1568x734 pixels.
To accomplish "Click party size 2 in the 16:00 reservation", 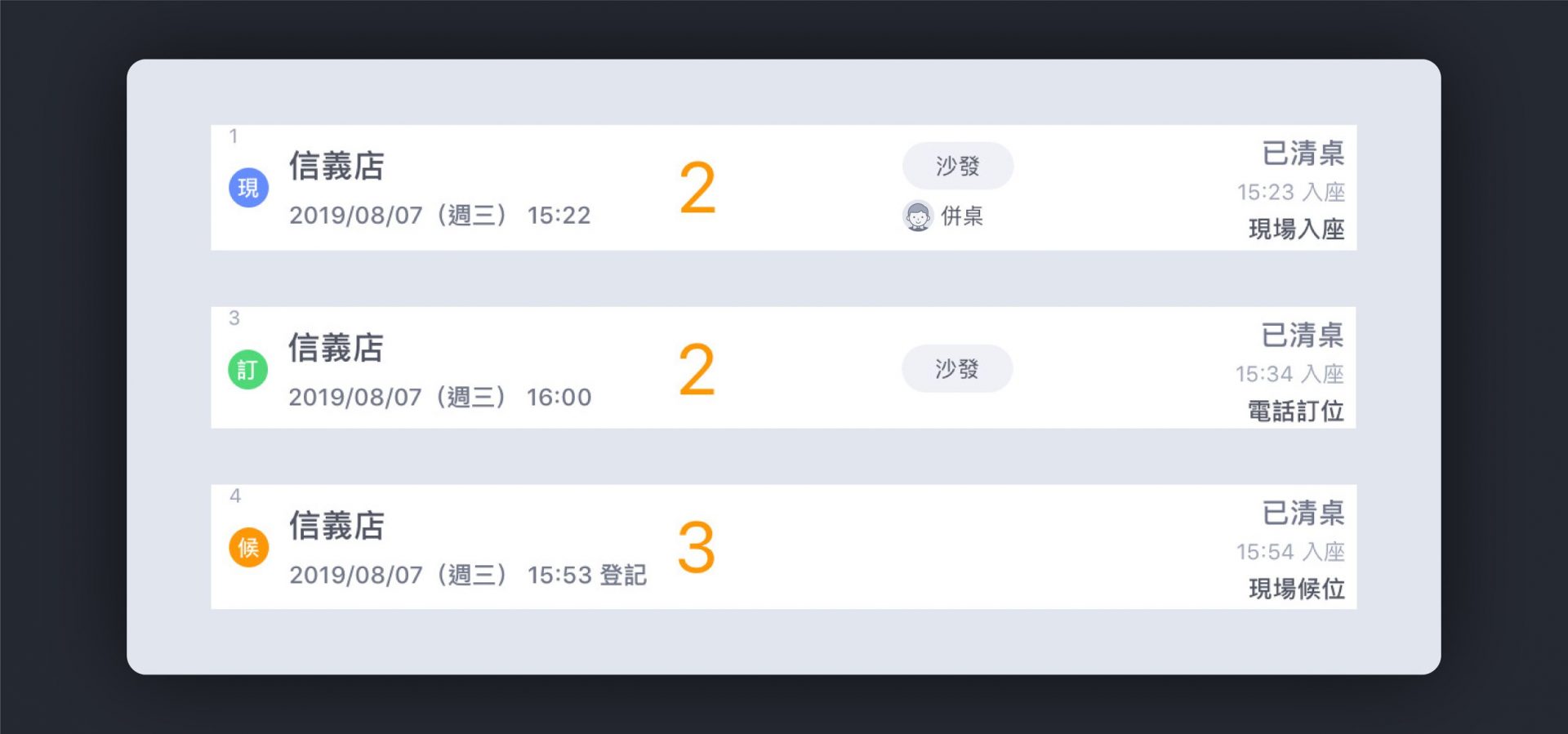I will tap(697, 370).
